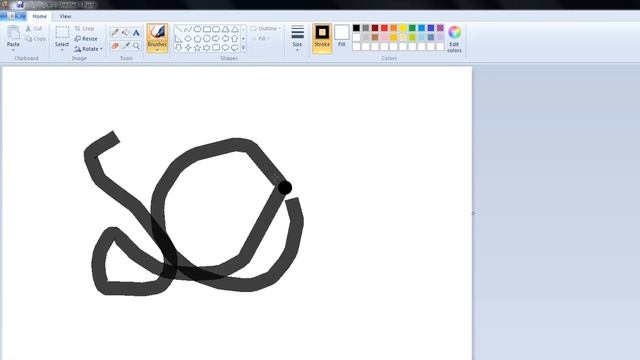Choose the Left arrow shape
The image size is (640, 360).
pos(225,39)
